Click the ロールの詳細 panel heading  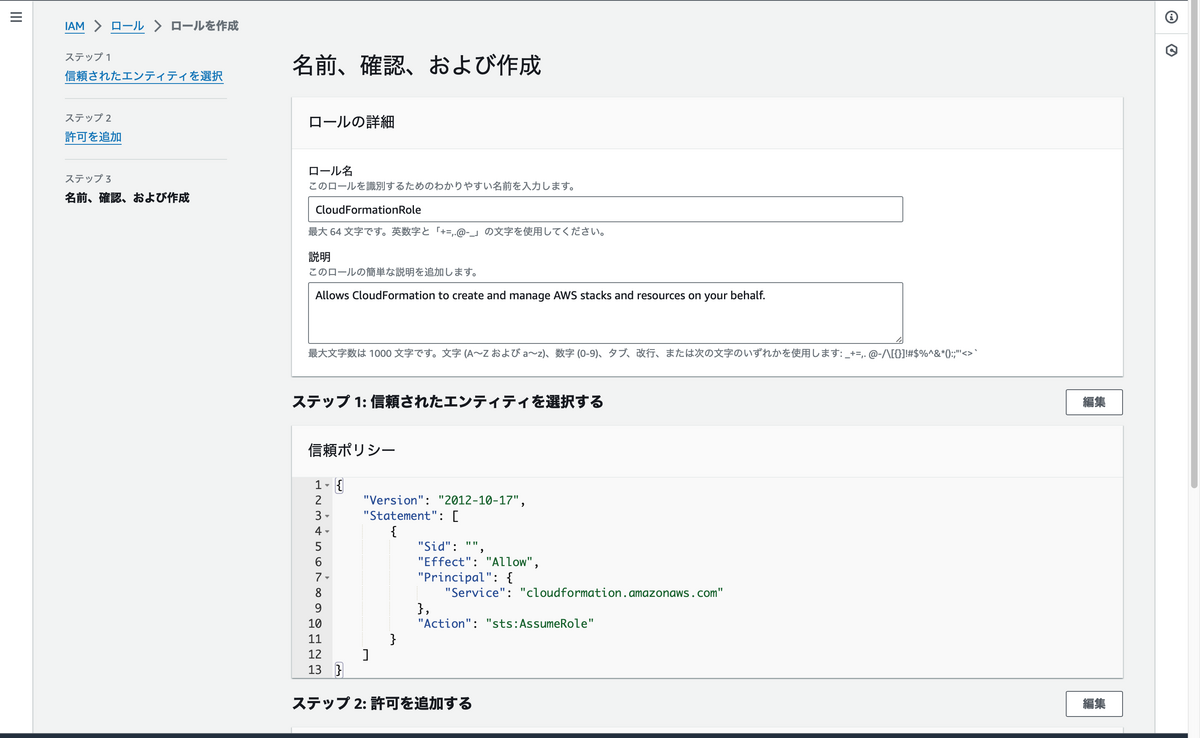[351, 122]
